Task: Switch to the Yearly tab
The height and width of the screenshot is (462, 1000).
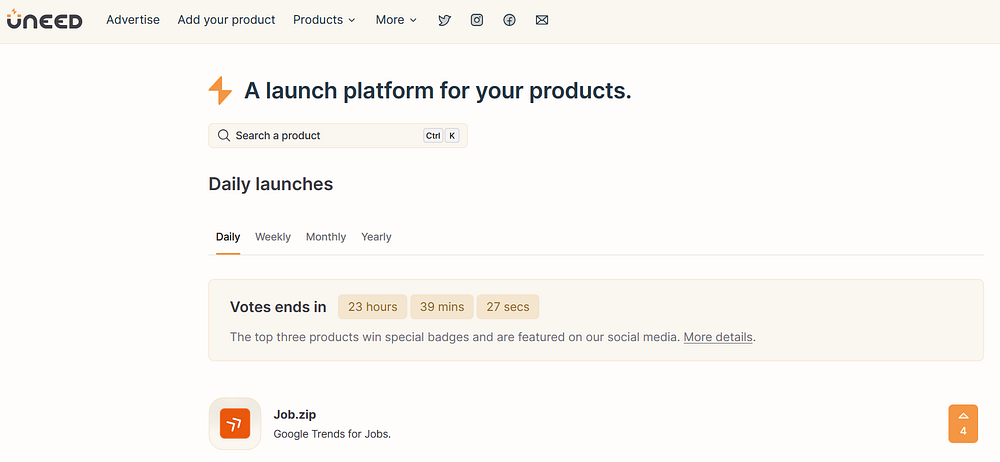Action: 376,237
